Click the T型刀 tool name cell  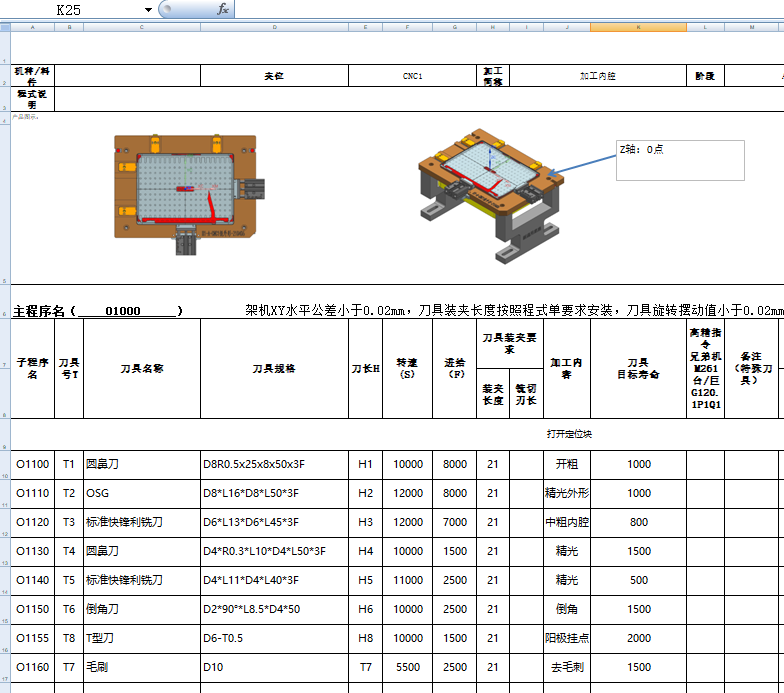(x=142, y=638)
